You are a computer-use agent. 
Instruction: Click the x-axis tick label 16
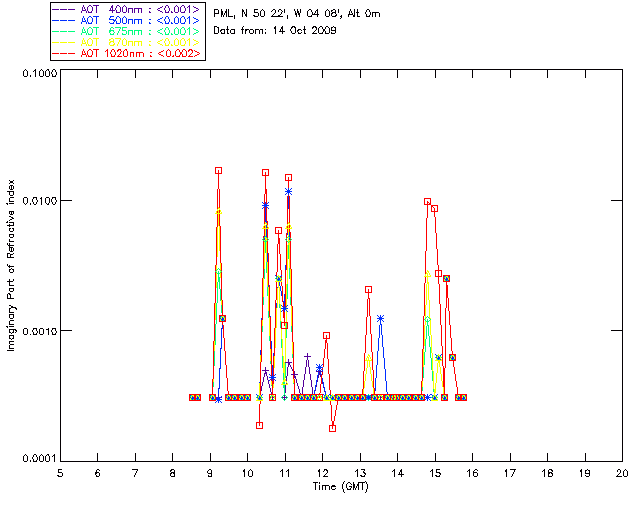(473, 473)
